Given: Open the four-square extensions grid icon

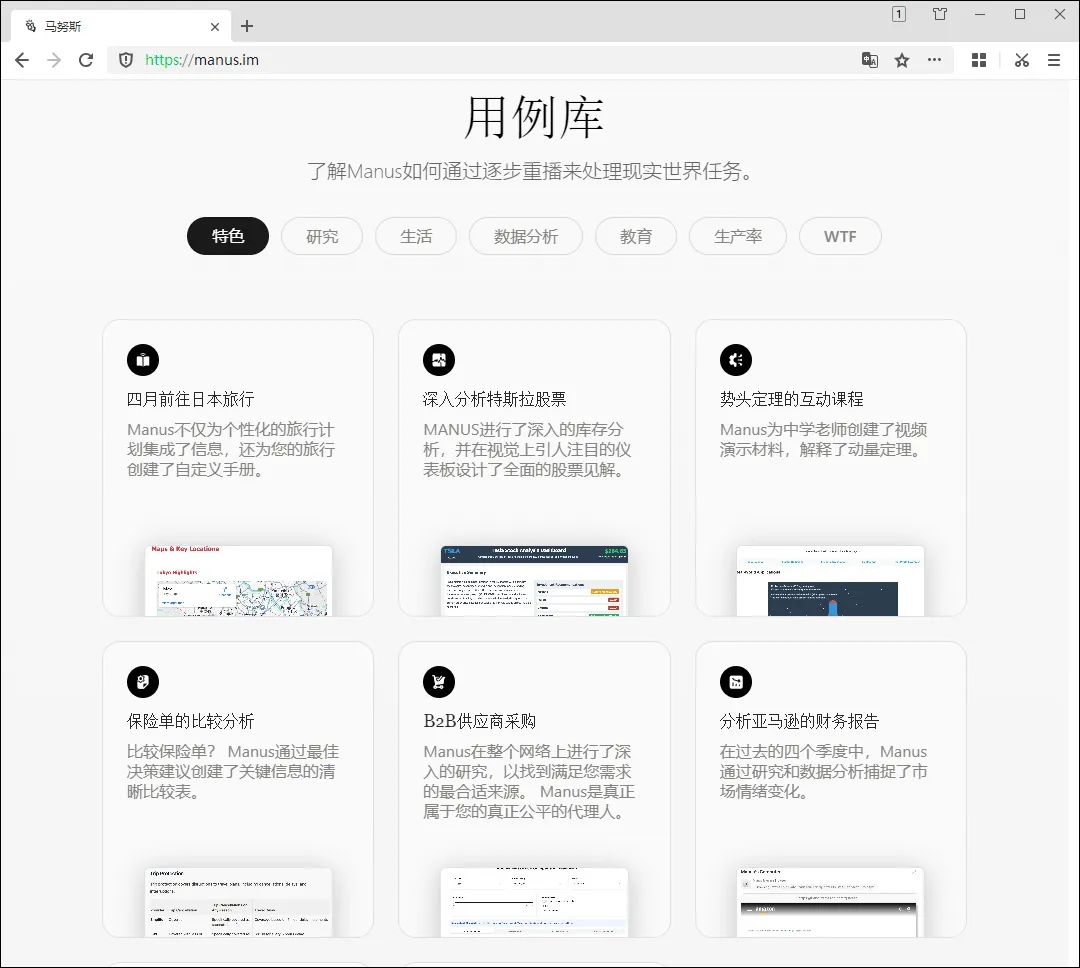Looking at the screenshot, I should click(x=979, y=60).
